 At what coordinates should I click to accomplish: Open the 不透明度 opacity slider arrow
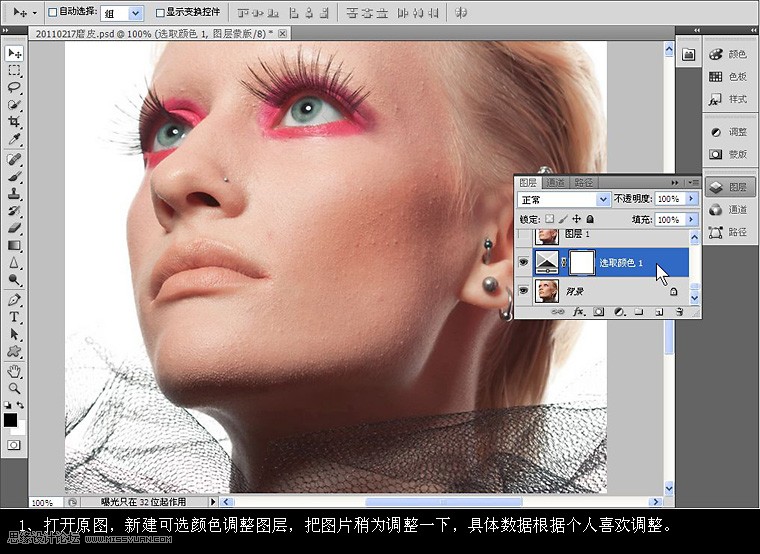[692, 199]
